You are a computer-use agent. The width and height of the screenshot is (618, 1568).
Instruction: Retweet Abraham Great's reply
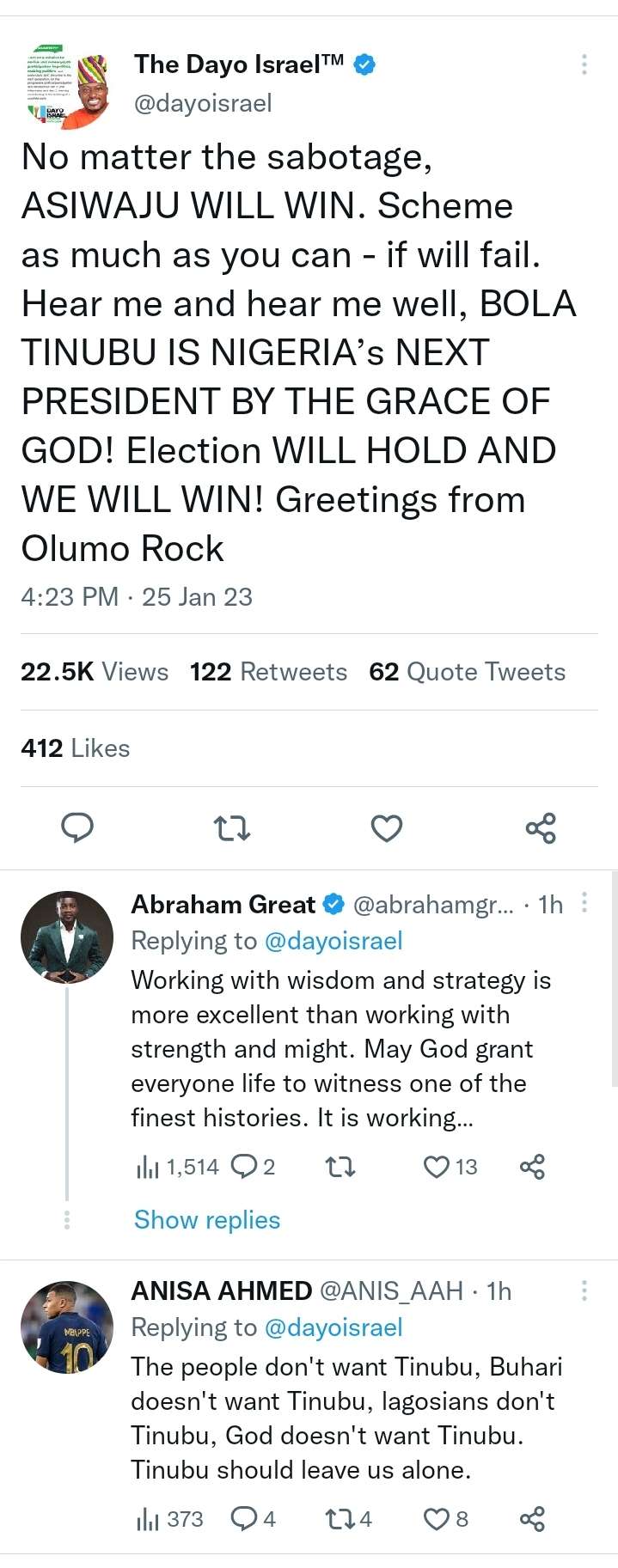click(340, 1166)
